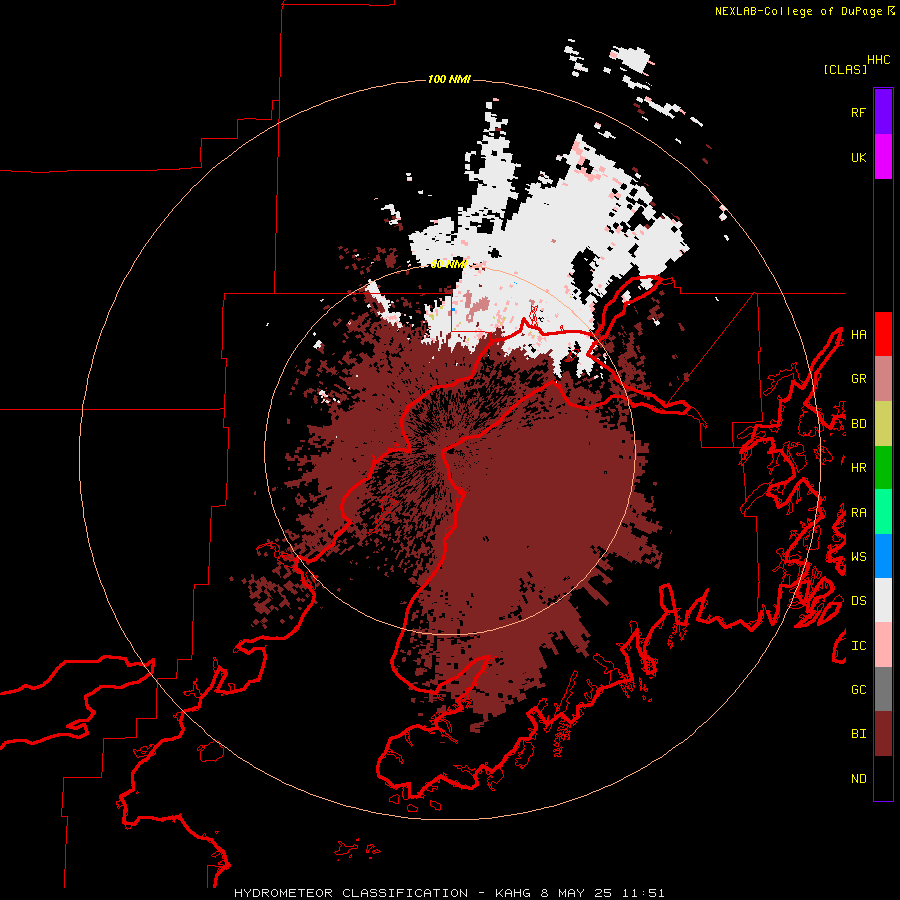Viewport: 900px width, 900px height.
Task: Click the Hydrometeor Classification KAHG caption
Action: (449, 893)
